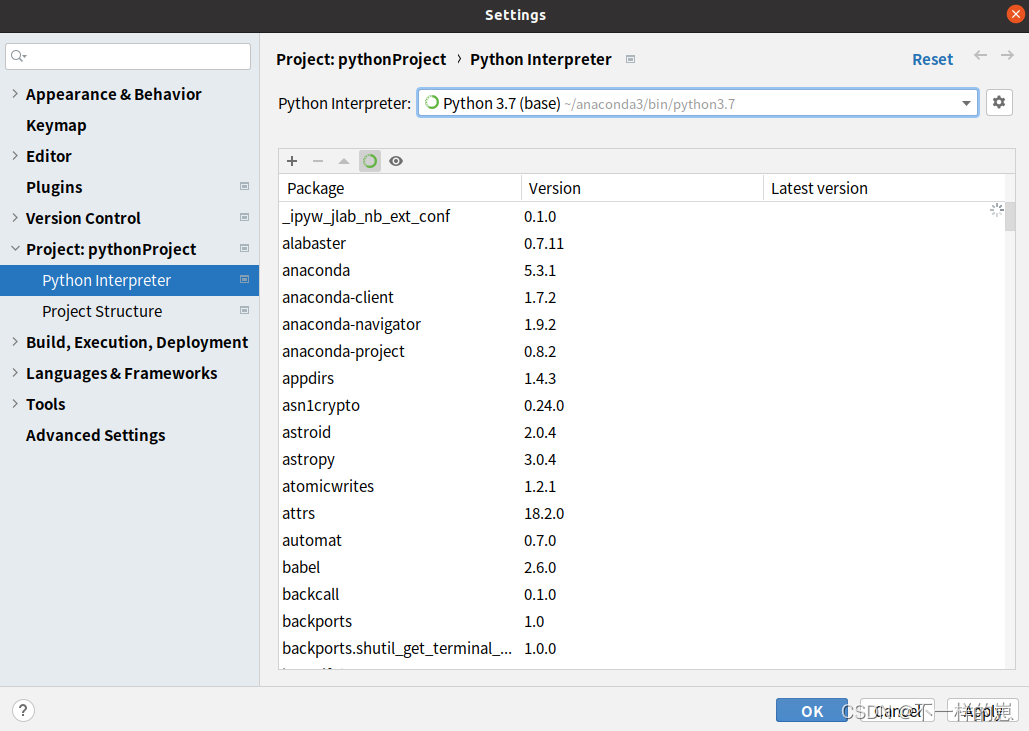Screen dimensions: 1029x731
Task: Click version 18.2.0 of attrs
Action: coord(544,513)
